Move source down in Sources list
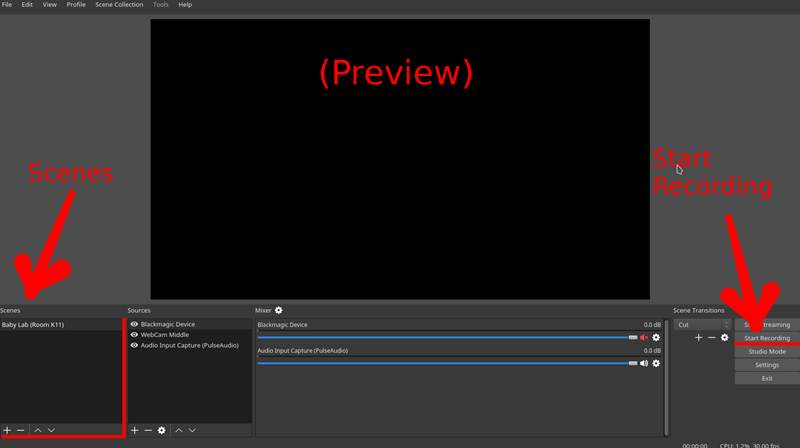 click(x=192, y=430)
